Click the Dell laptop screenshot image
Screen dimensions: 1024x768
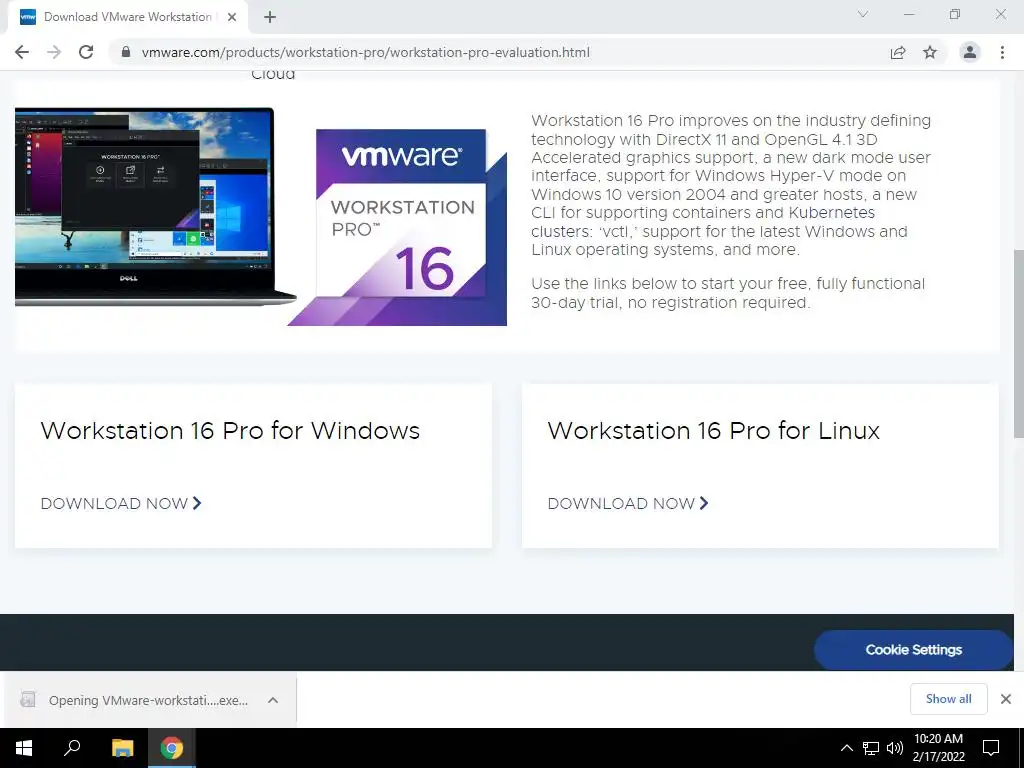pyautogui.click(x=154, y=206)
